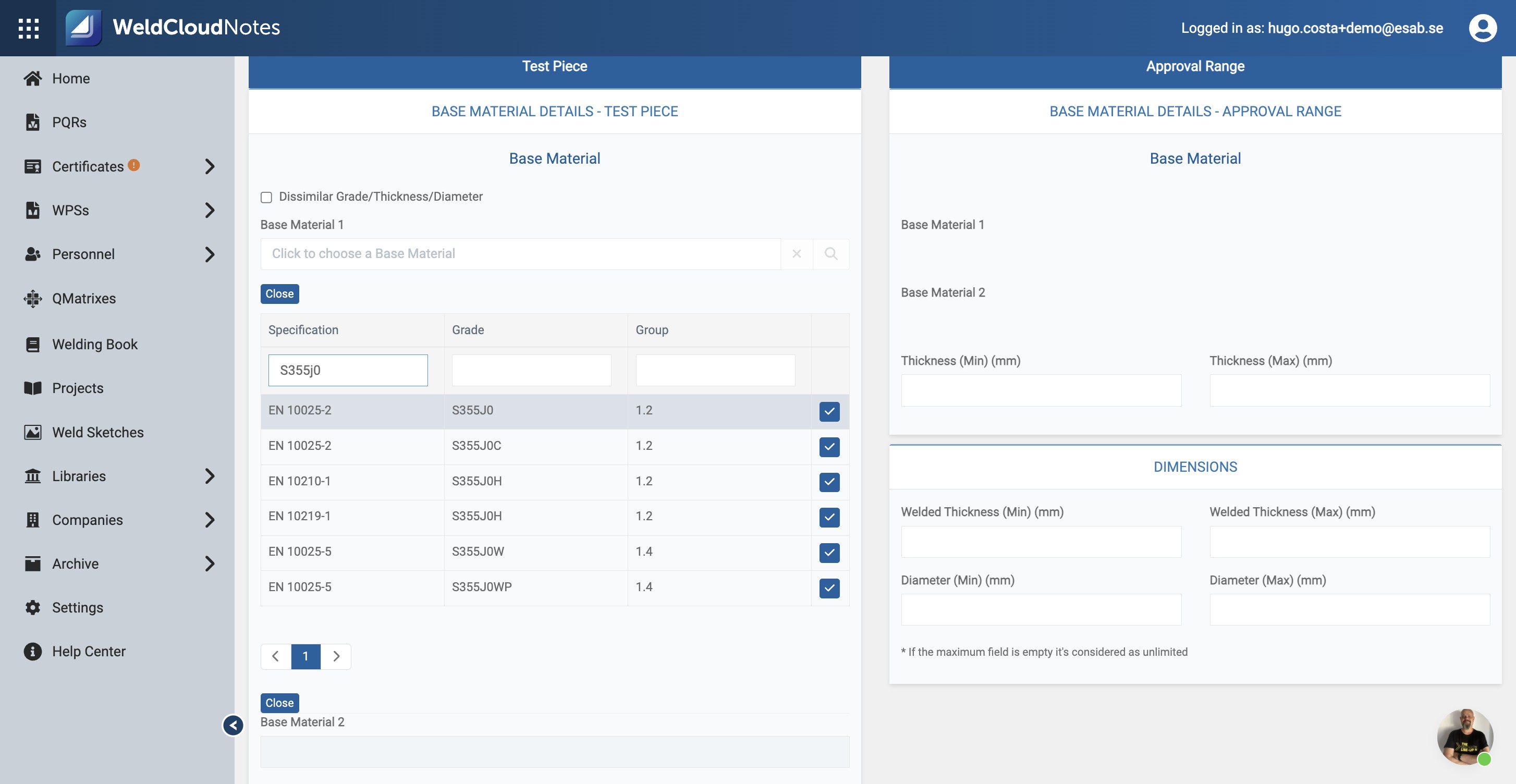Click the Base Material 1 search magnifier icon
Image resolution: width=1516 pixels, height=784 pixels.
[x=831, y=254]
